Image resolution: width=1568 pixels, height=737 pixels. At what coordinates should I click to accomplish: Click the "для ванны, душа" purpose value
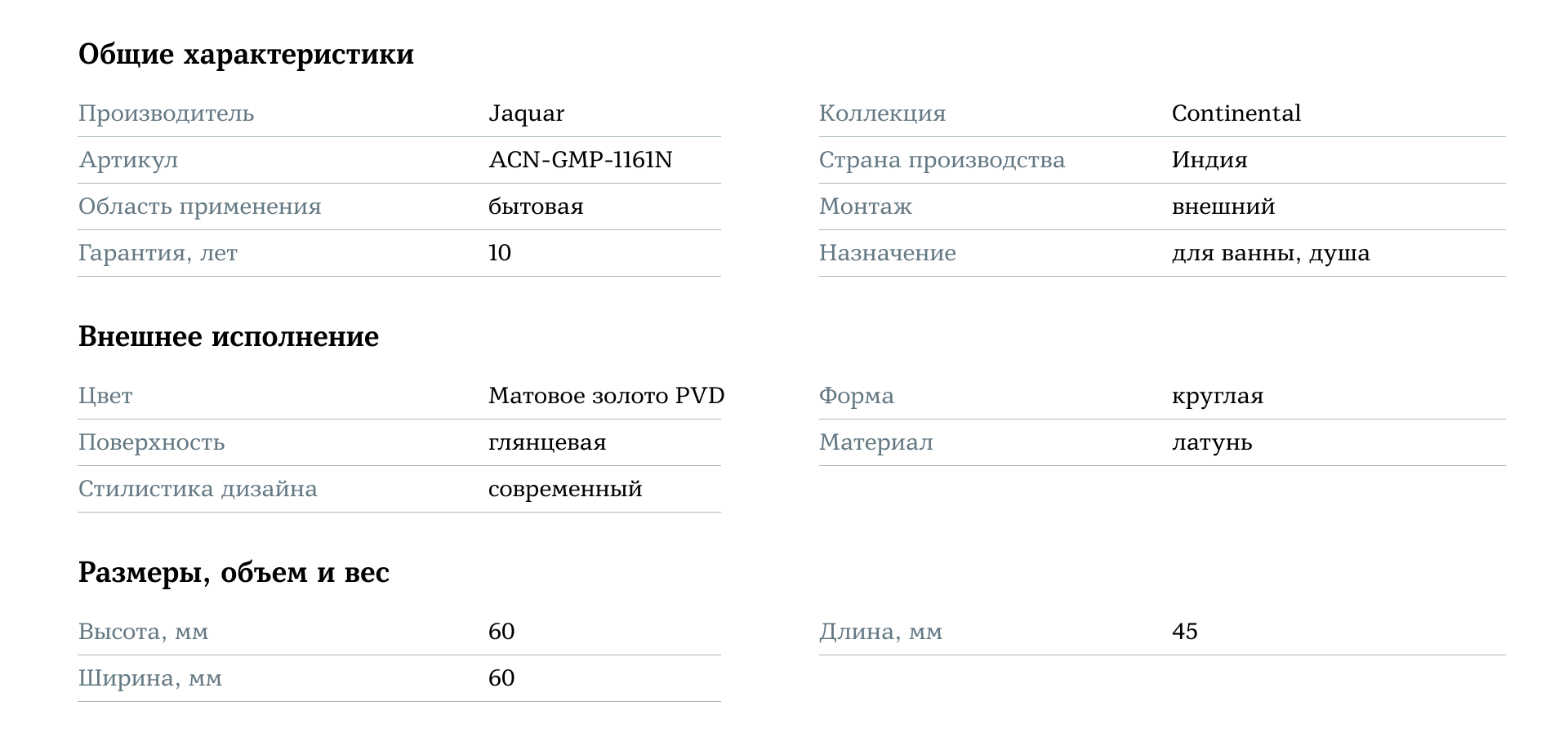click(x=1270, y=253)
